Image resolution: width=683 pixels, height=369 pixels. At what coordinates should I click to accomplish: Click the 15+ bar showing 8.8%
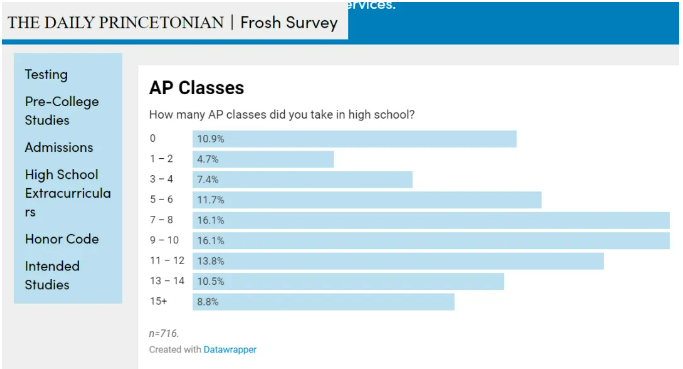[x=324, y=302]
